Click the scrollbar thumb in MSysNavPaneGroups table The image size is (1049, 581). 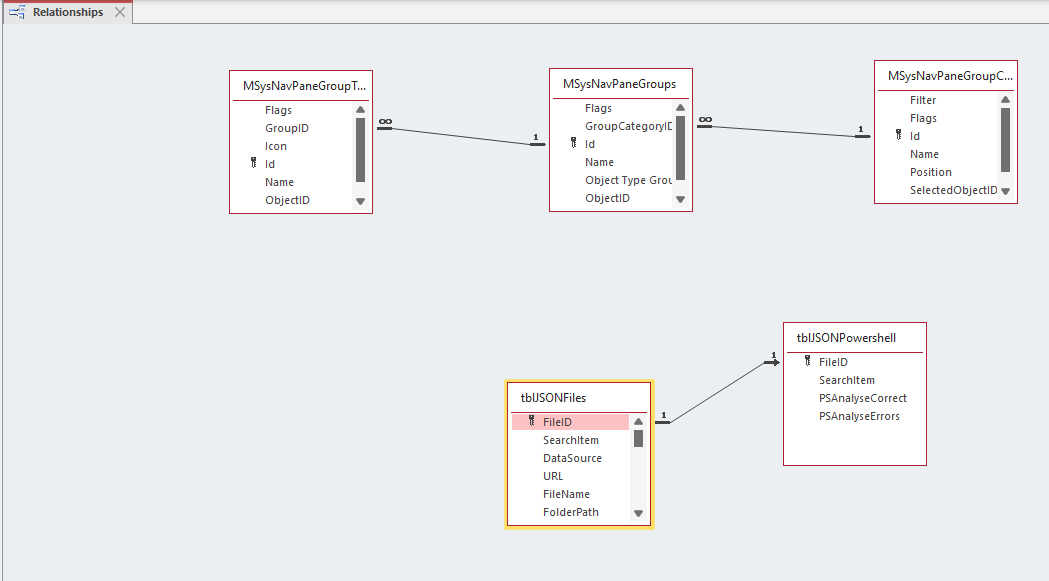(680, 148)
